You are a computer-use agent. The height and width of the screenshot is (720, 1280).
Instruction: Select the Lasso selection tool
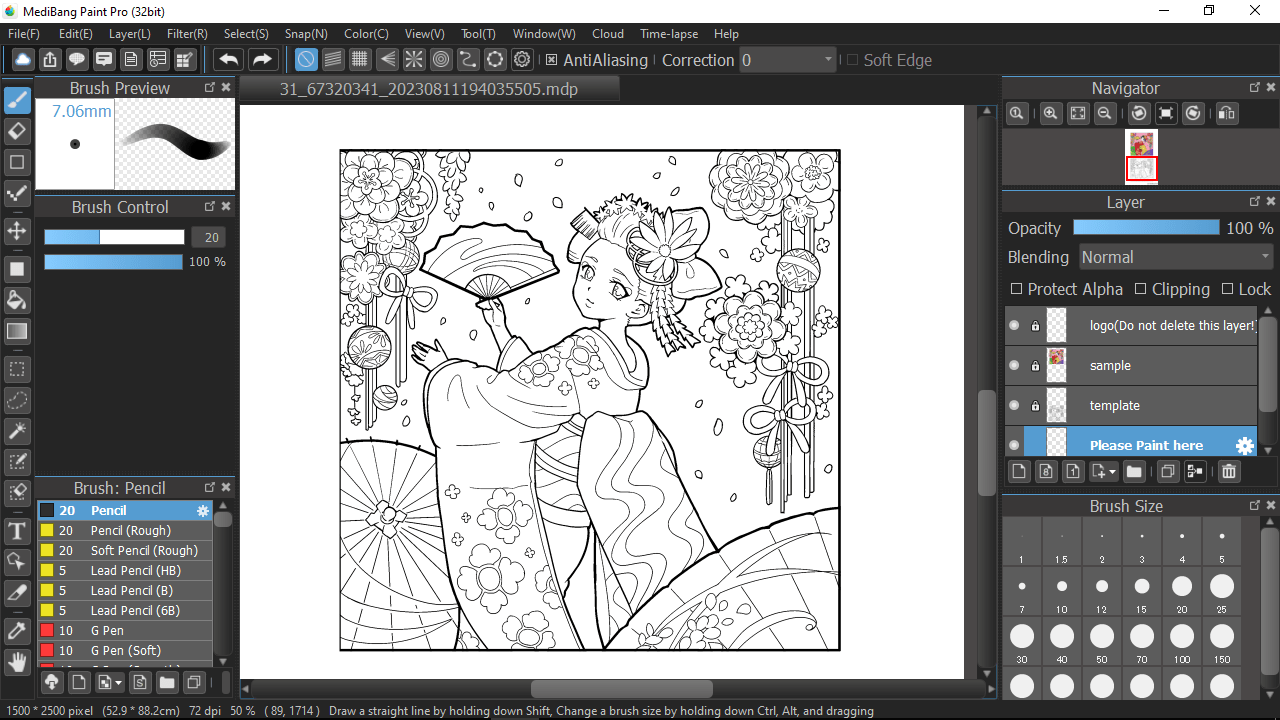pos(17,400)
